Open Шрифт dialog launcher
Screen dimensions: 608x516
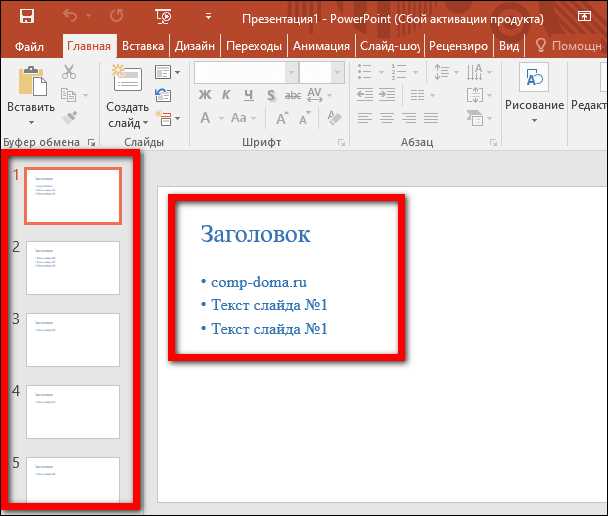[341, 142]
